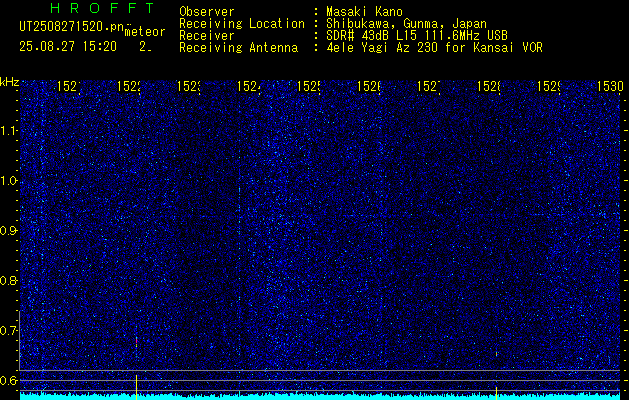Click the small meteor echo near 1528

(x=497, y=354)
